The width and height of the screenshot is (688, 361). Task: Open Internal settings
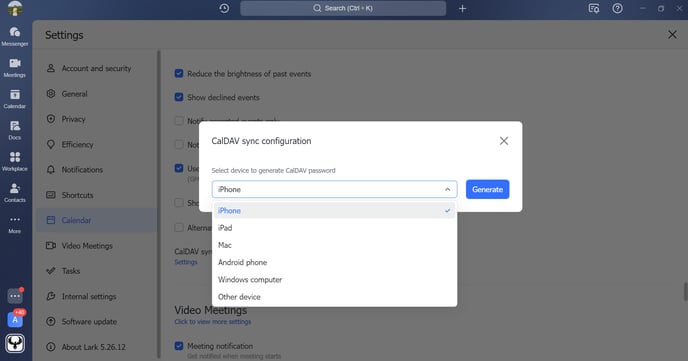click(97, 297)
